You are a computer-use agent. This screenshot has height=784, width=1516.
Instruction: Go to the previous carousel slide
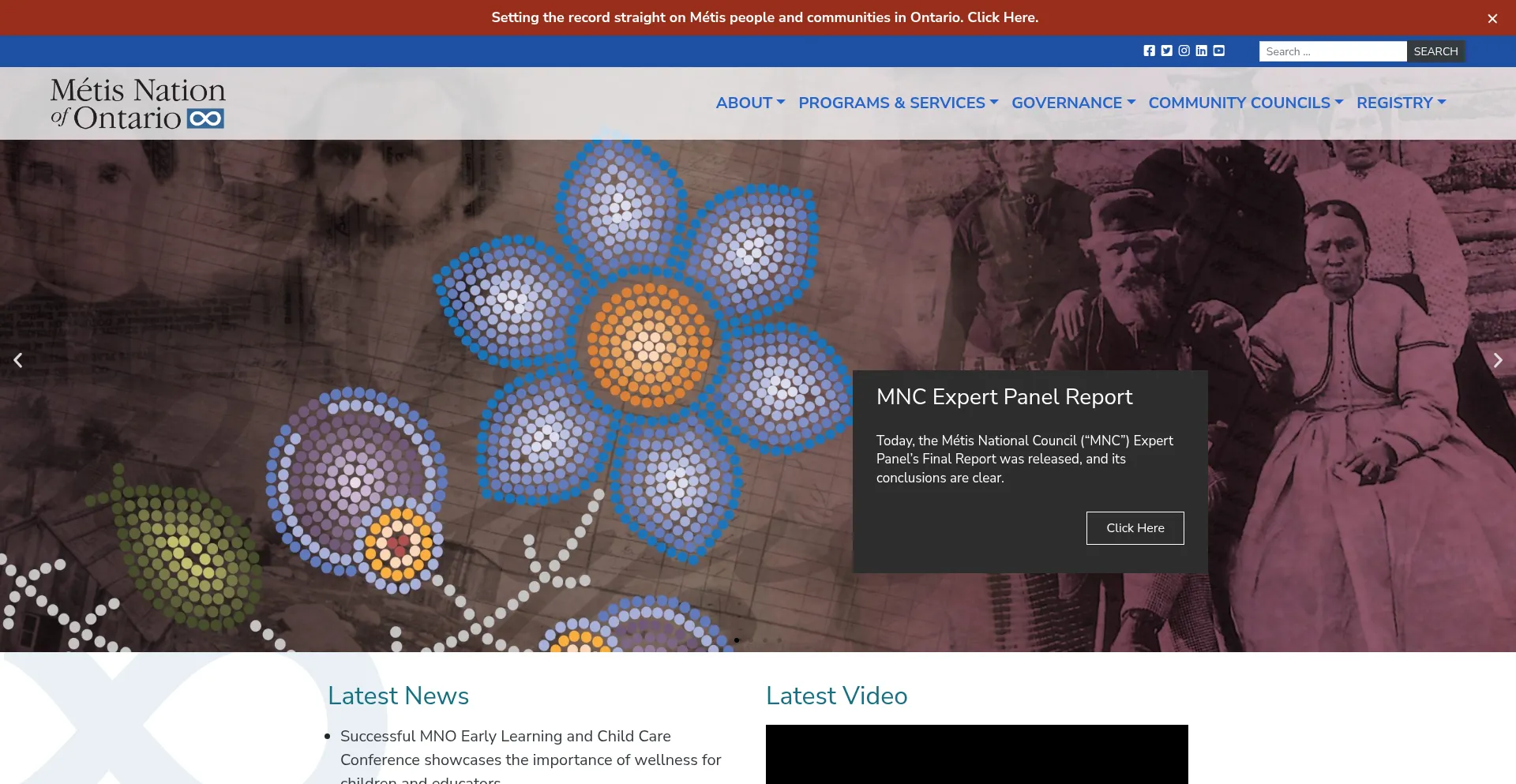click(18, 360)
